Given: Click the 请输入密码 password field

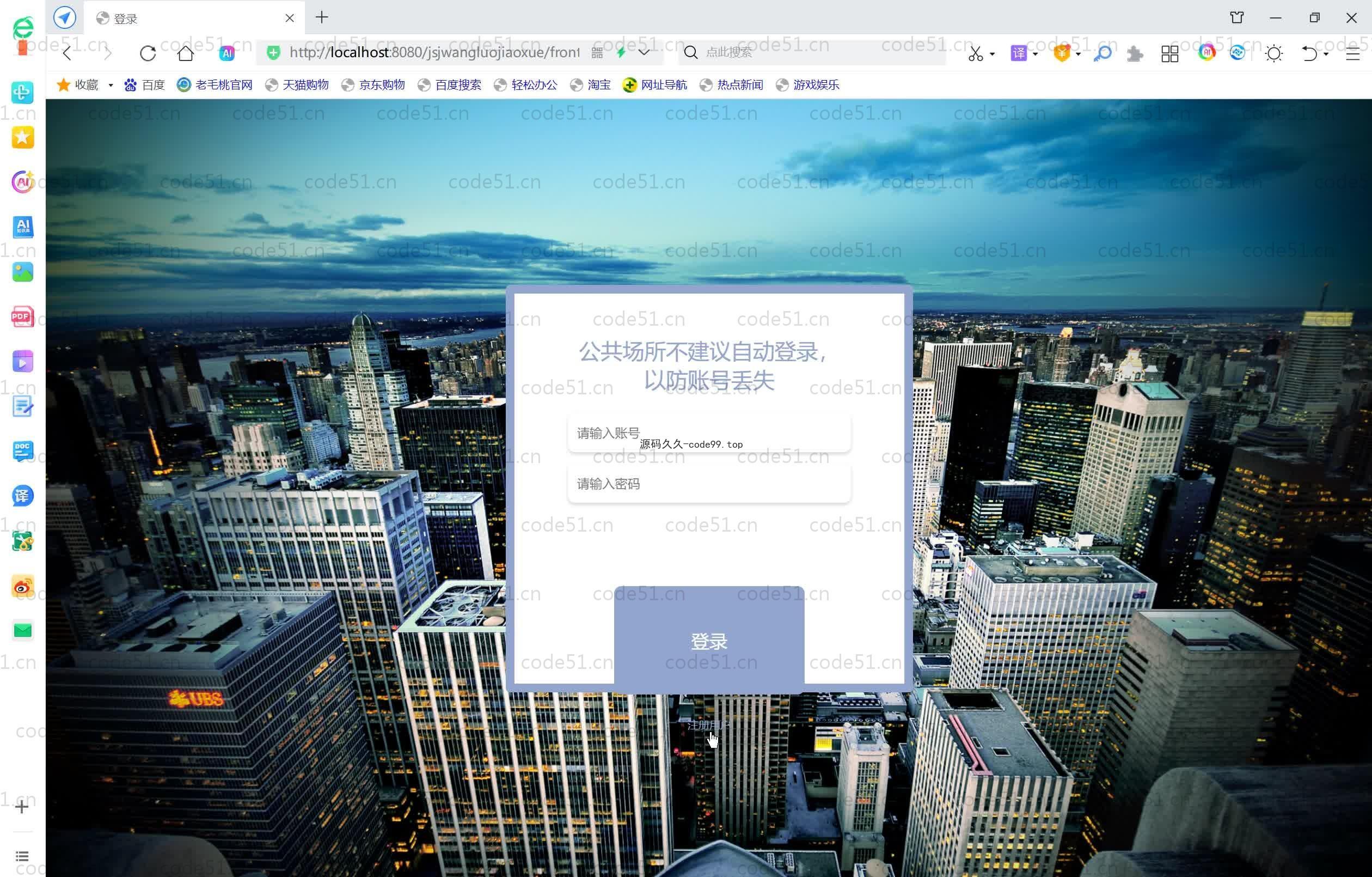Looking at the screenshot, I should point(709,484).
